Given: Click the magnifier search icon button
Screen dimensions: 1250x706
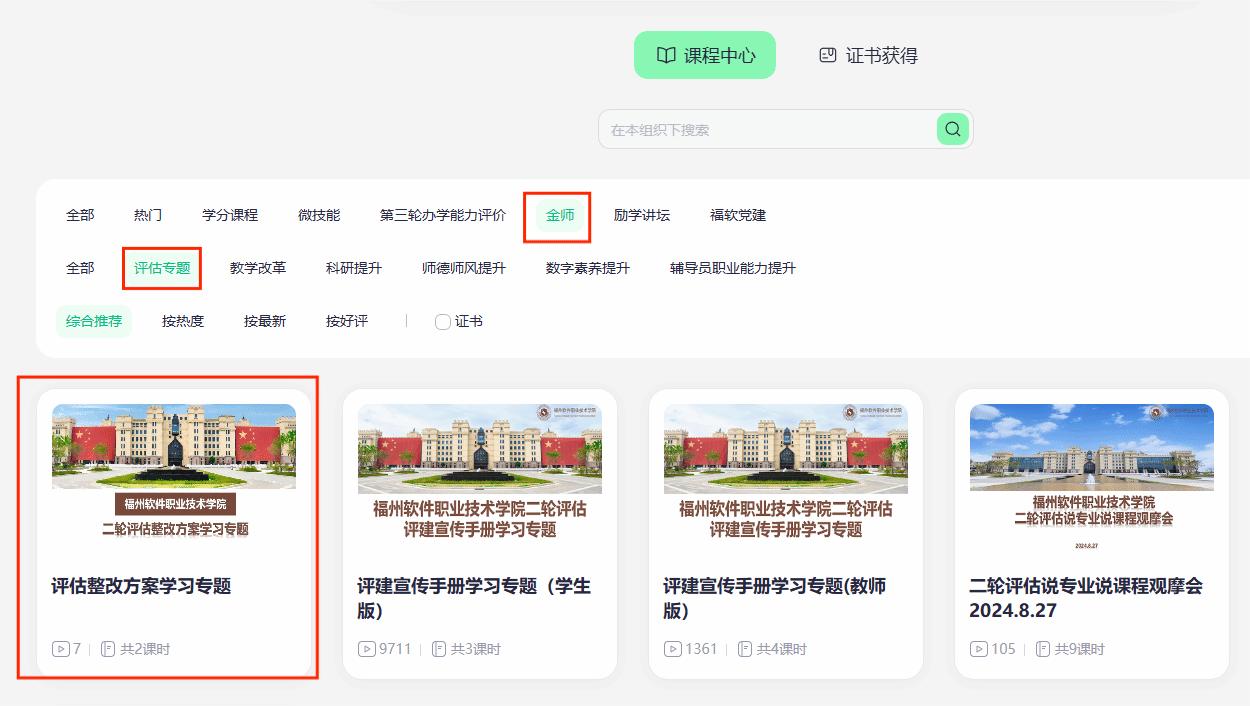Looking at the screenshot, I should [953, 129].
